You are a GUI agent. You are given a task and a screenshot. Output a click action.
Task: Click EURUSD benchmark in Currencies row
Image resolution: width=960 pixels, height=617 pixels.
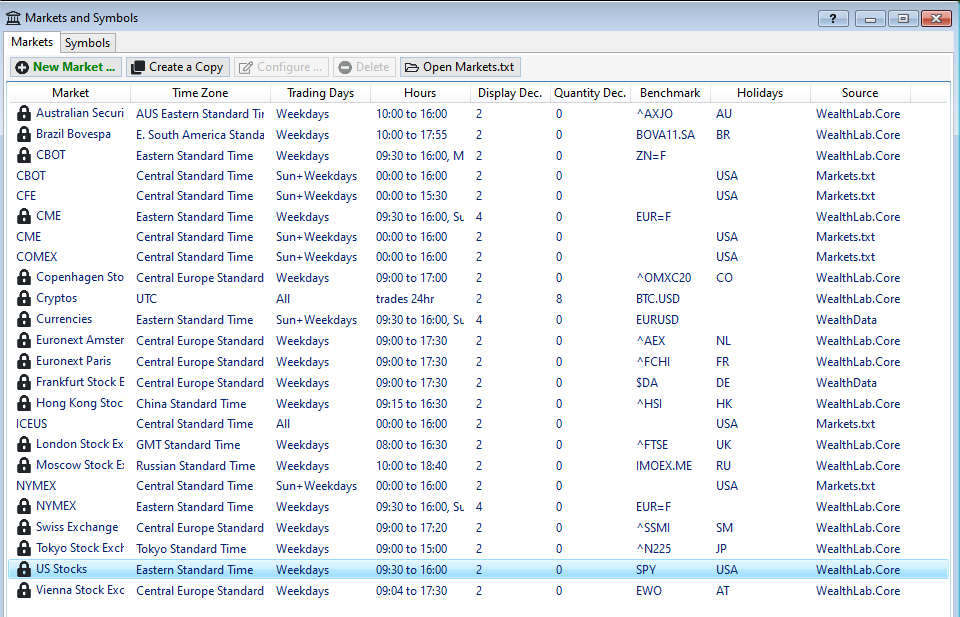click(x=657, y=320)
